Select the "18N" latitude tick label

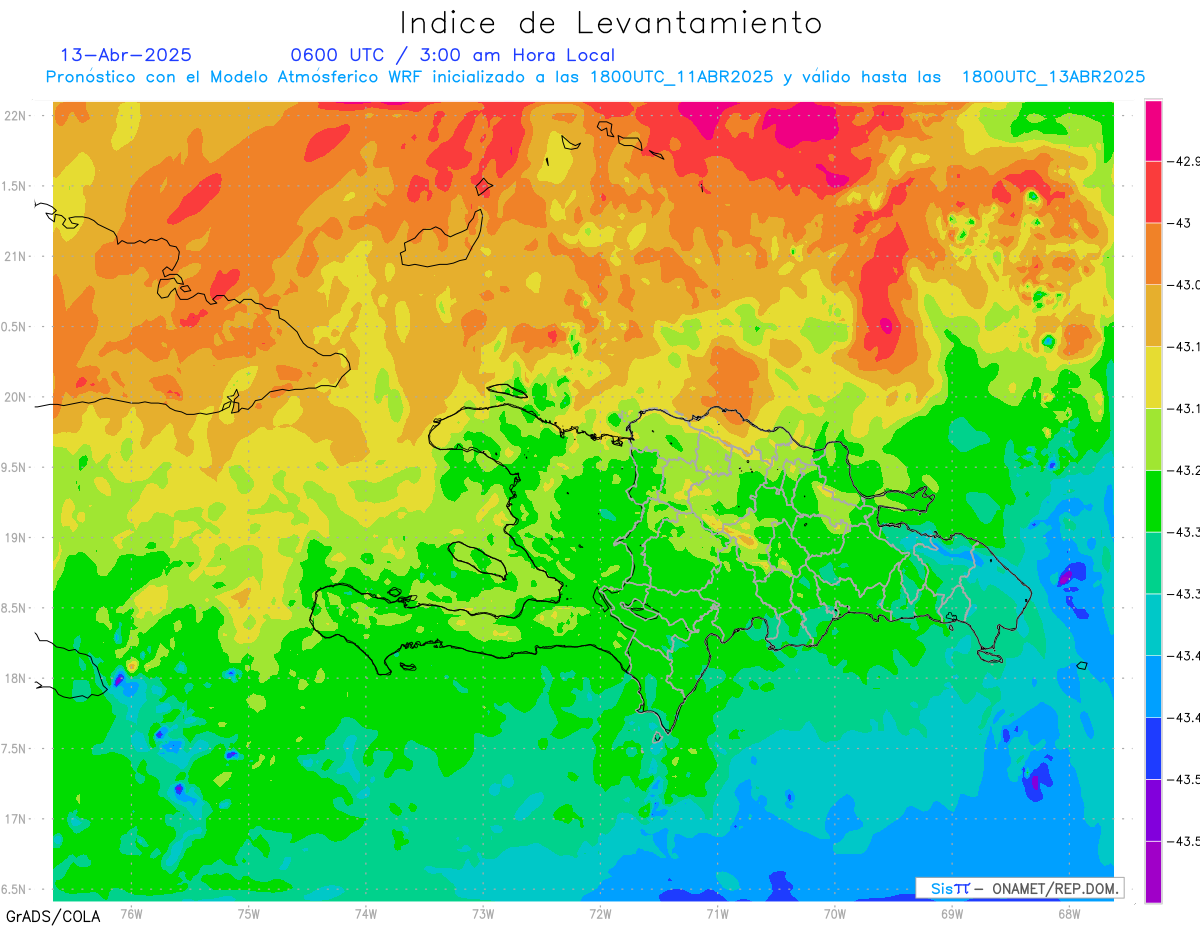(x=16, y=678)
